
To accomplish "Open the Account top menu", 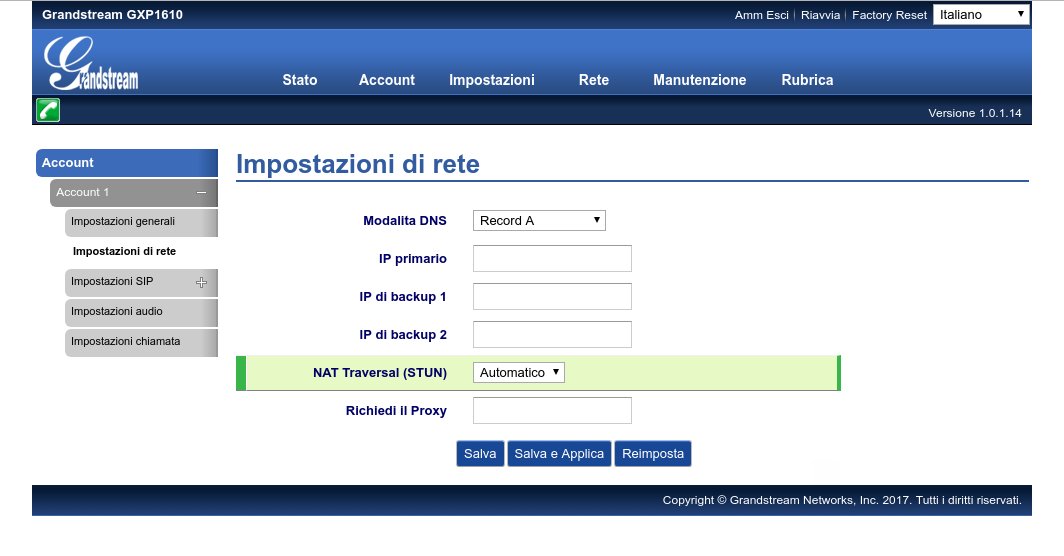I will (x=387, y=80).
